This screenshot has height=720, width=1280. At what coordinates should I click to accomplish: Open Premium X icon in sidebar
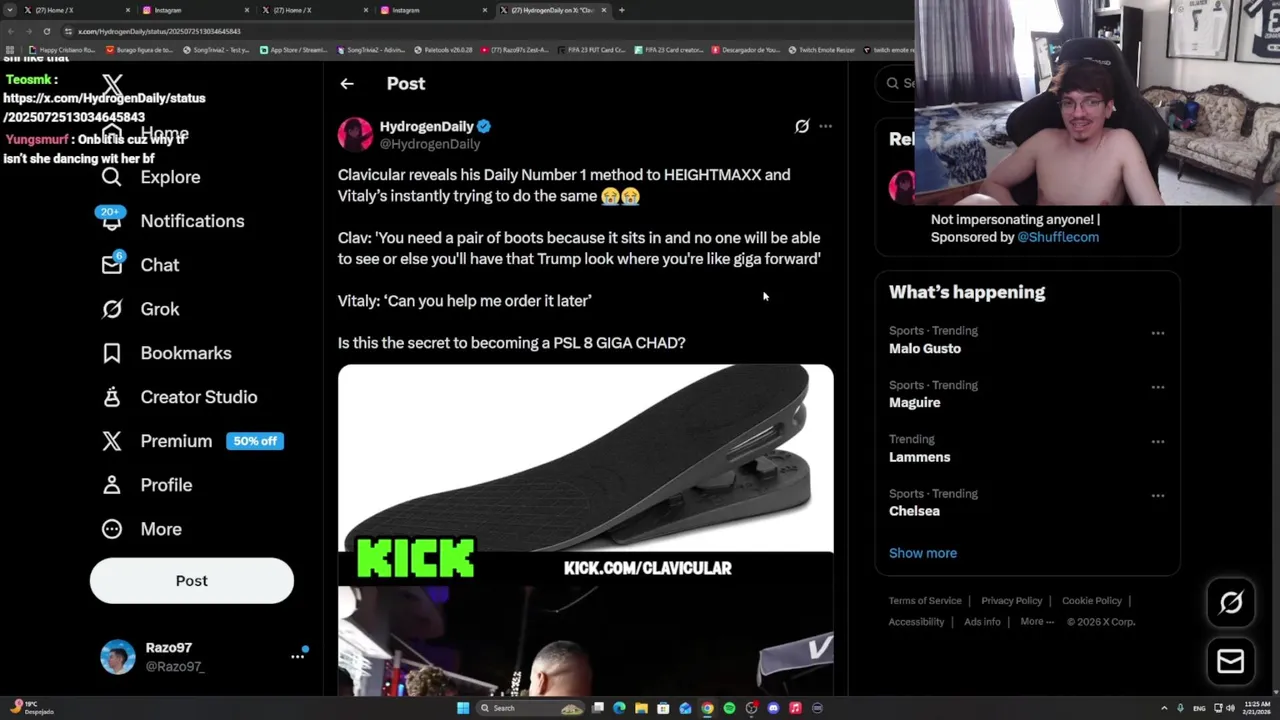pos(112,441)
